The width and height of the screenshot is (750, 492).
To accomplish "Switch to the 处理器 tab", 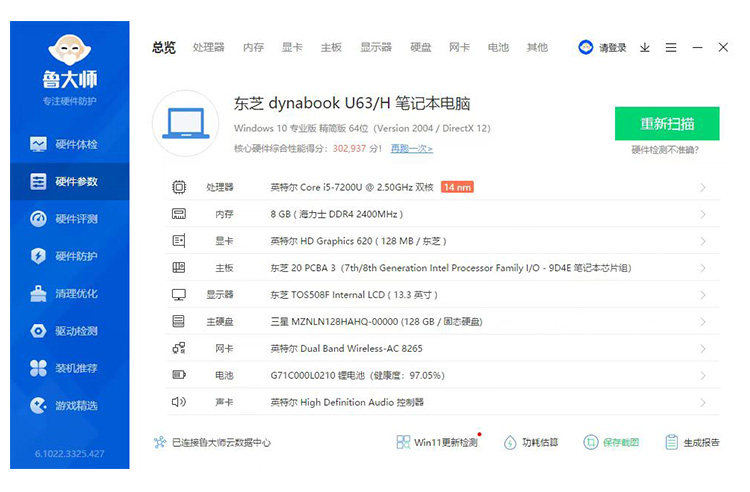I will [x=209, y=47].
